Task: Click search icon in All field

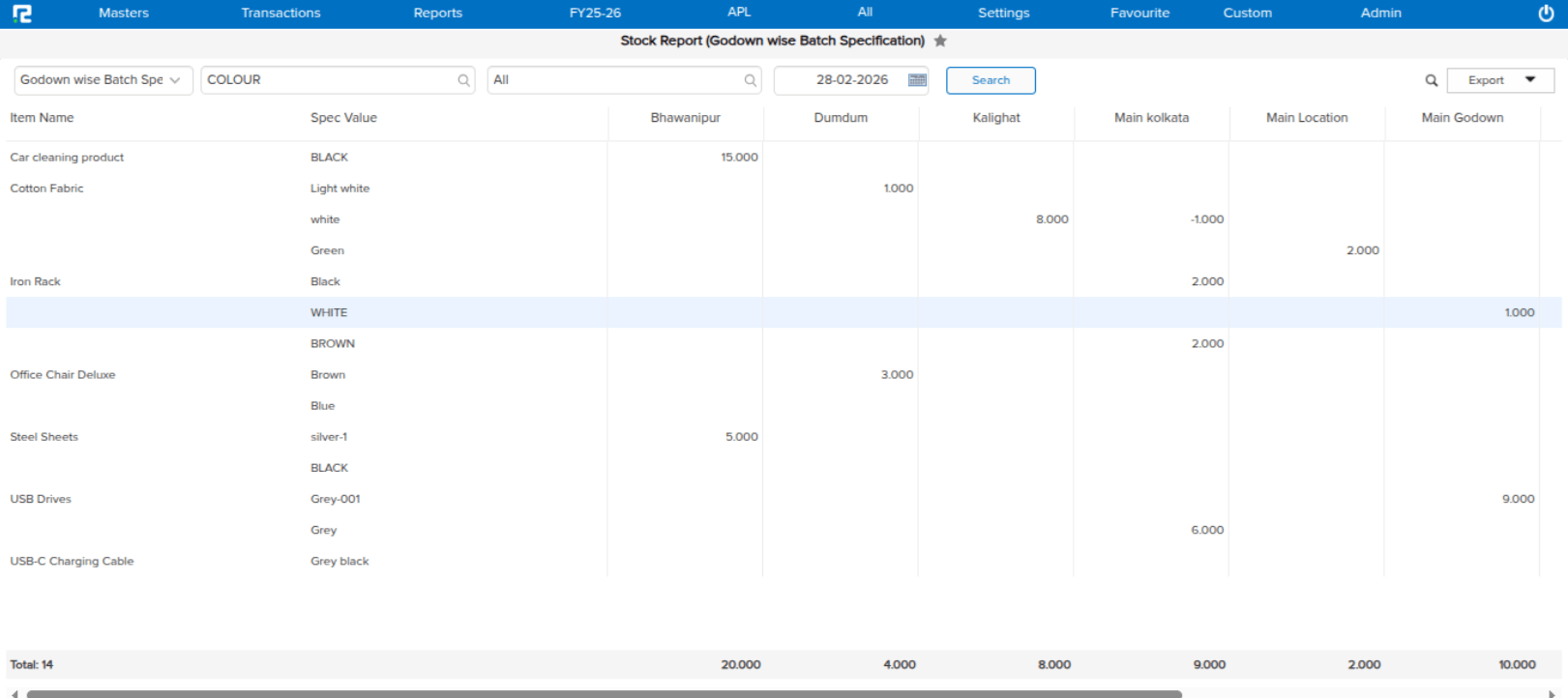Action: coord(750,80)
